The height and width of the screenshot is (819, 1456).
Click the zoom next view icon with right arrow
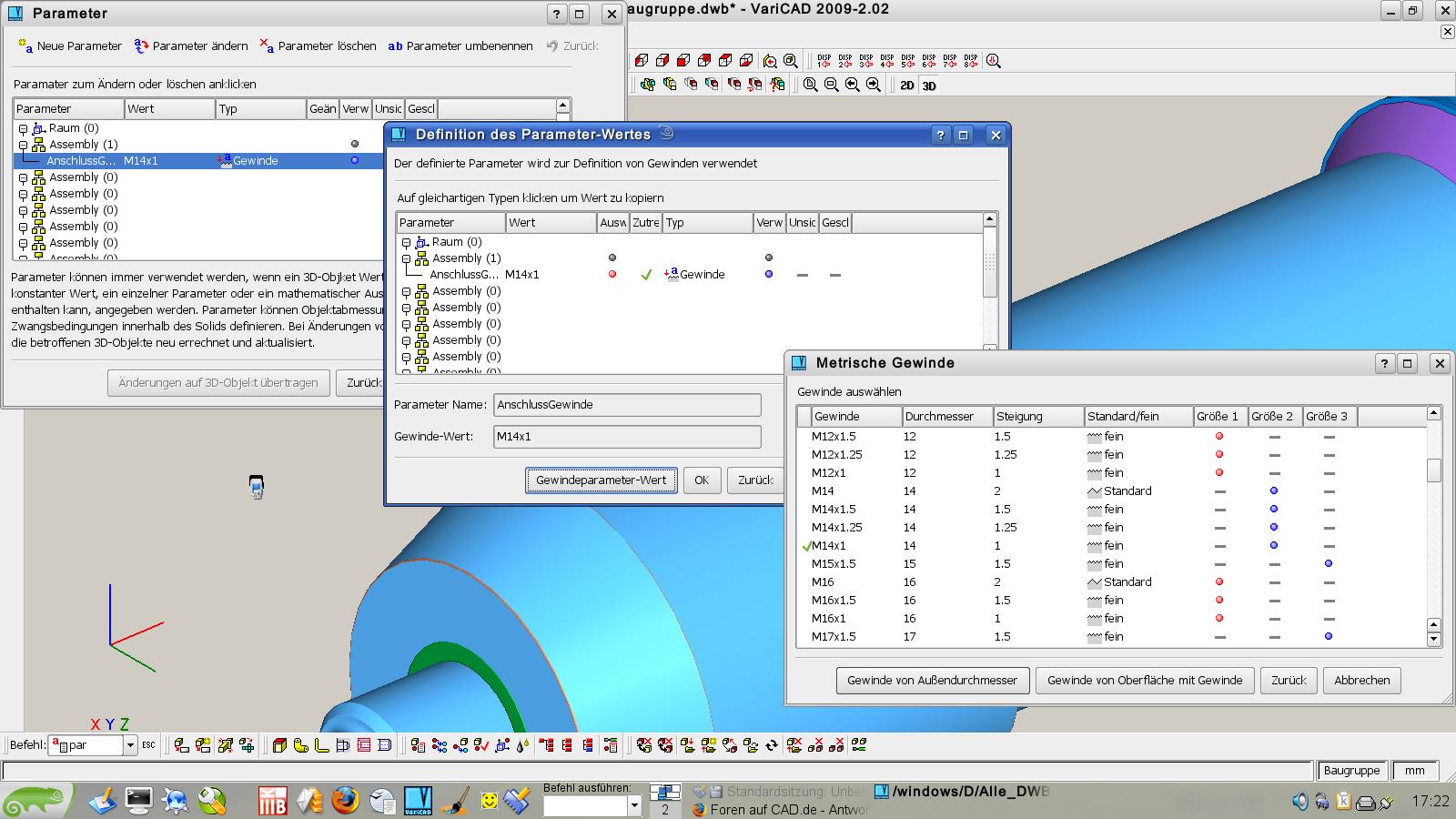pos(873,85)
